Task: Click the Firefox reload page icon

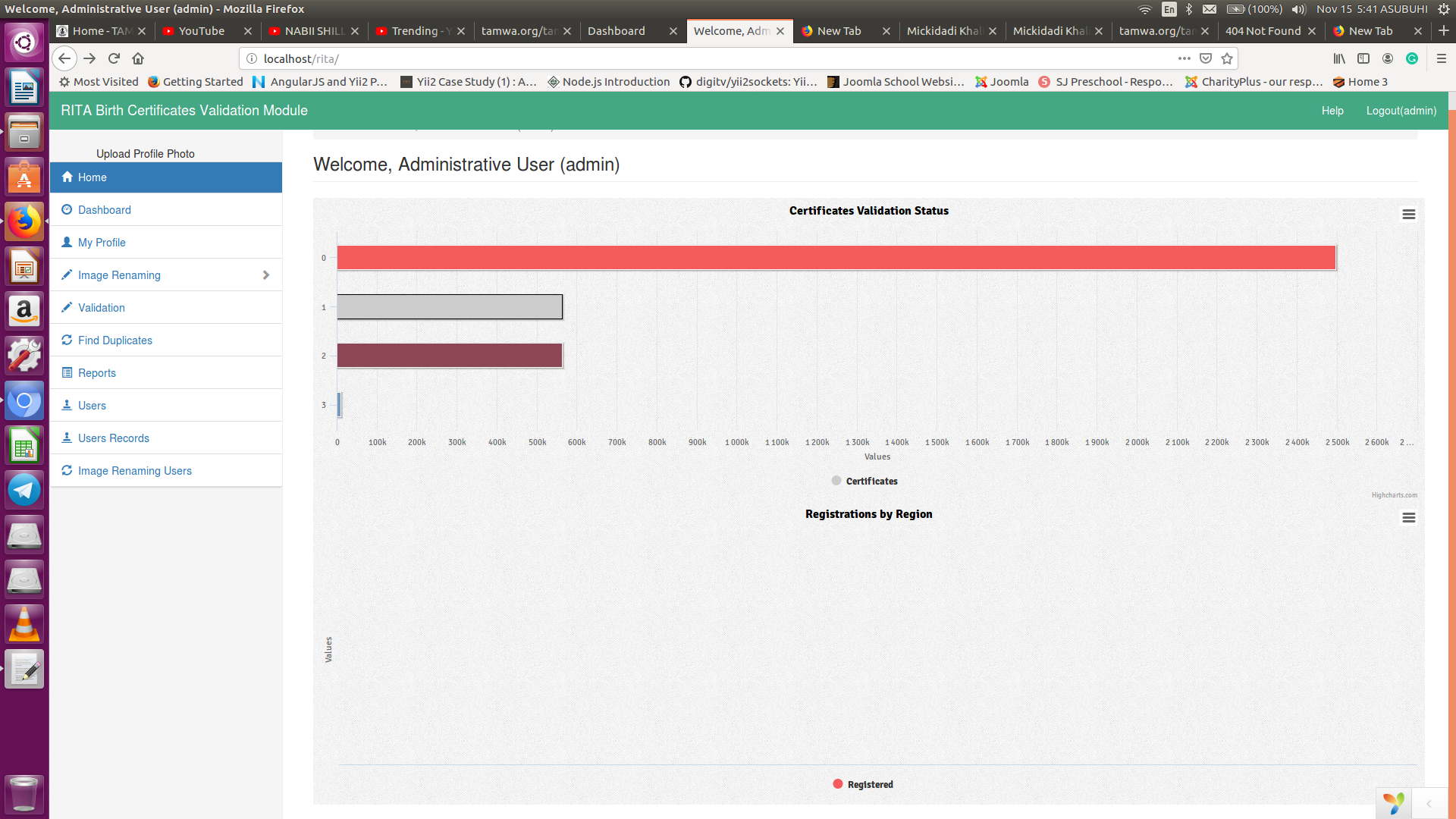Action: pyautogui.click(x=114, y=58)
